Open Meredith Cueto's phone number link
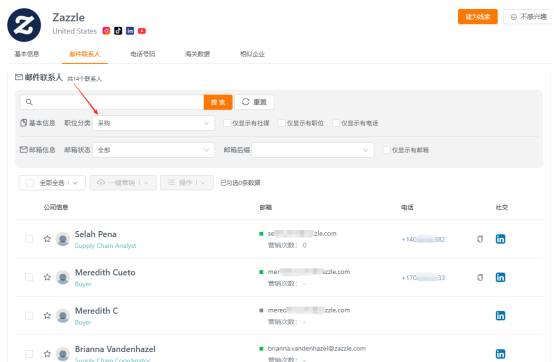The height and width of the screenshot is (362, 554). point(423,278)
